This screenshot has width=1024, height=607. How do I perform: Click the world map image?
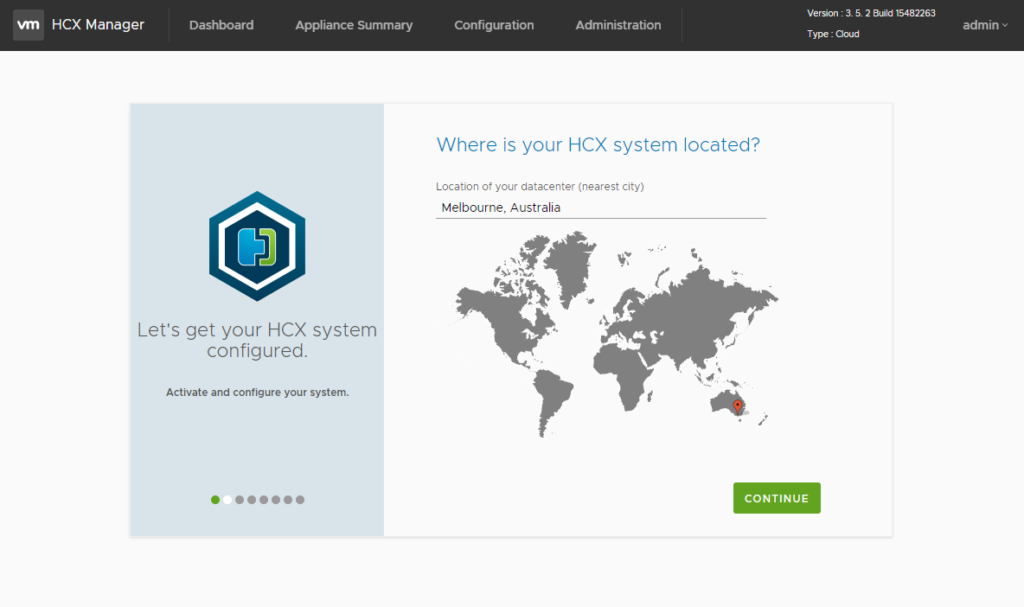(616, 334)
